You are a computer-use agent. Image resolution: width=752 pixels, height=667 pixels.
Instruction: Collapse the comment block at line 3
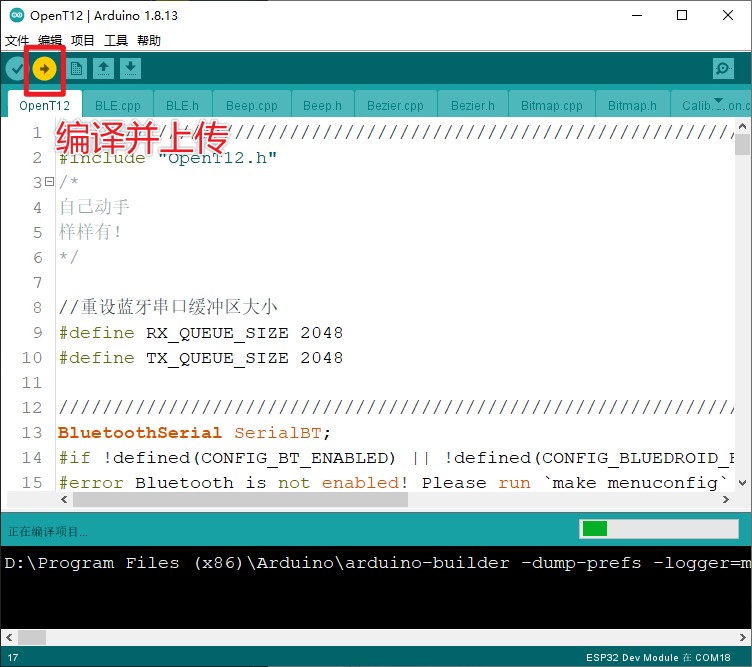49,182
